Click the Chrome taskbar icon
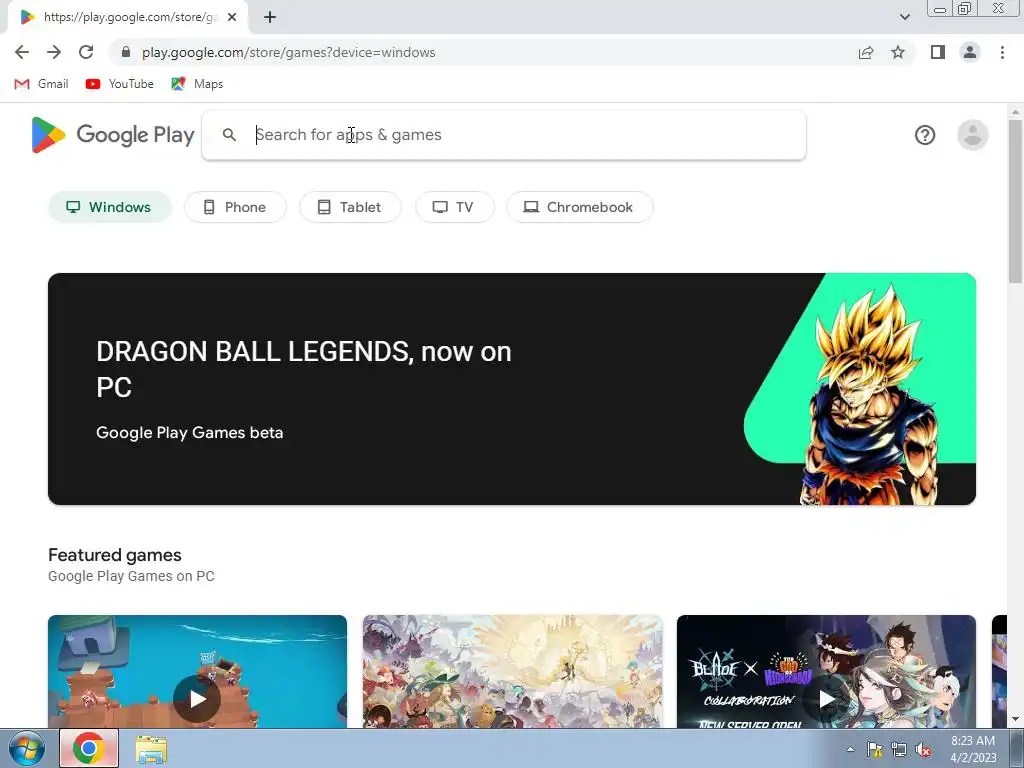This screenshot has width=1024, height=768. [89, 748]
